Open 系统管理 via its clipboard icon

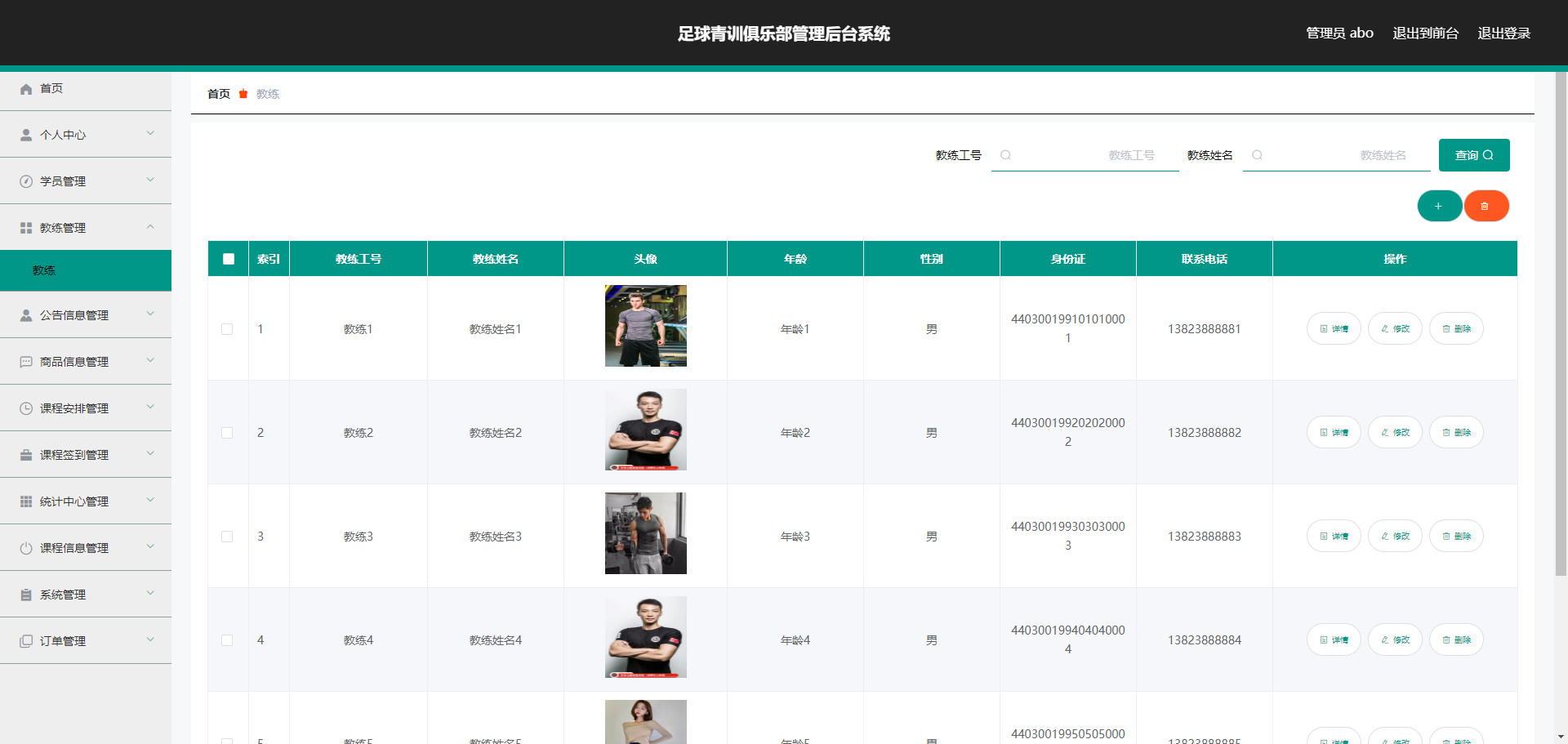[86, 595]
